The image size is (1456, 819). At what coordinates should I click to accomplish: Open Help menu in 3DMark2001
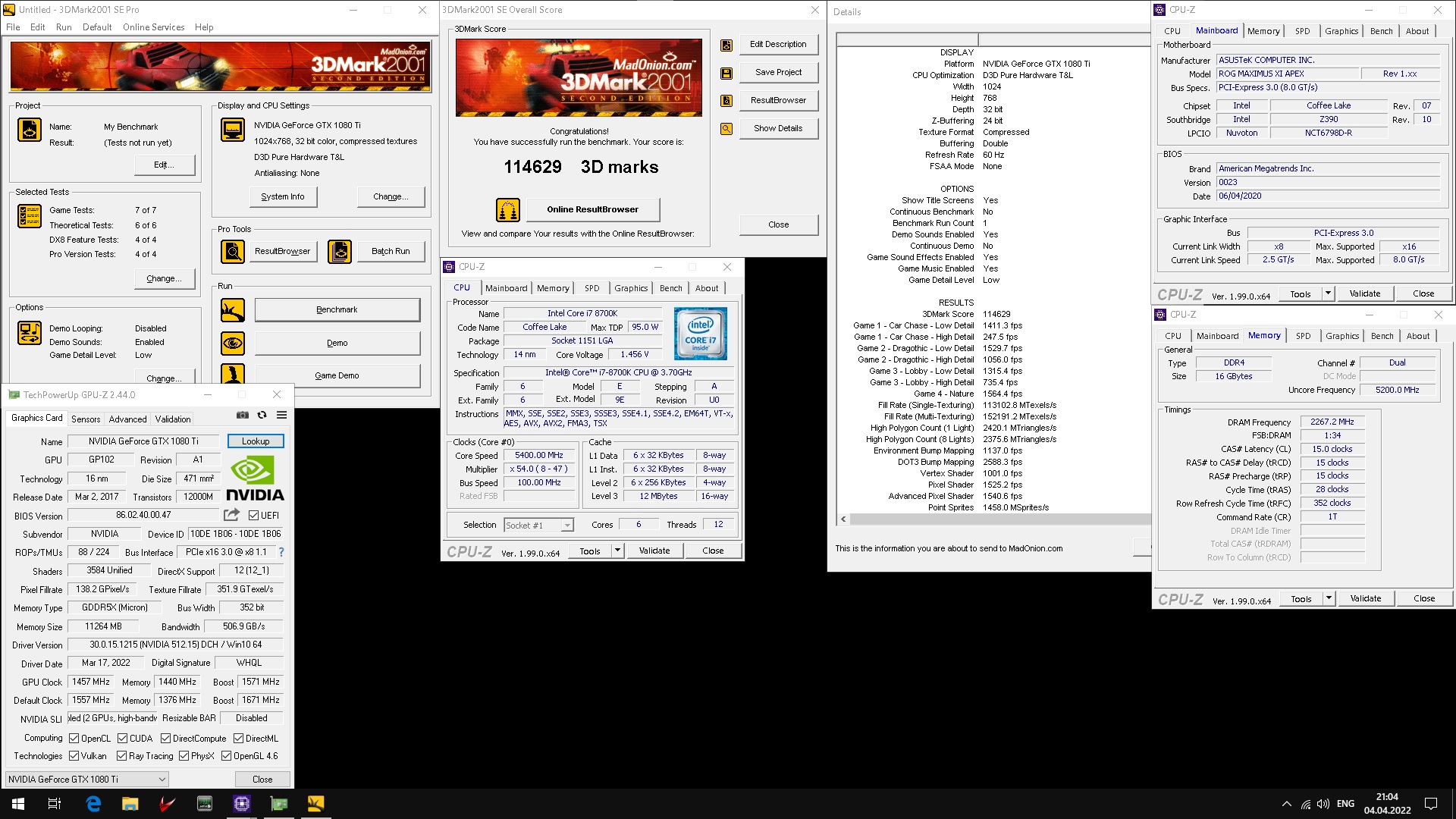[204, 27]
